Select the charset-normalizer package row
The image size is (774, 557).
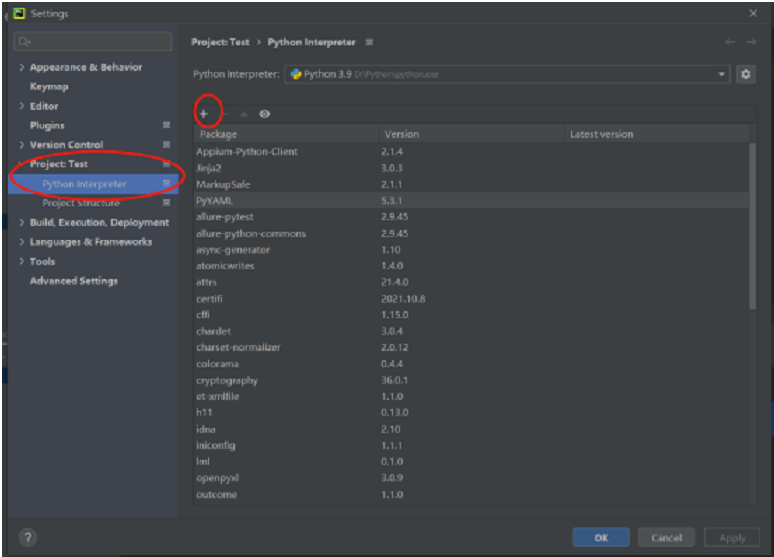(471, 347)
